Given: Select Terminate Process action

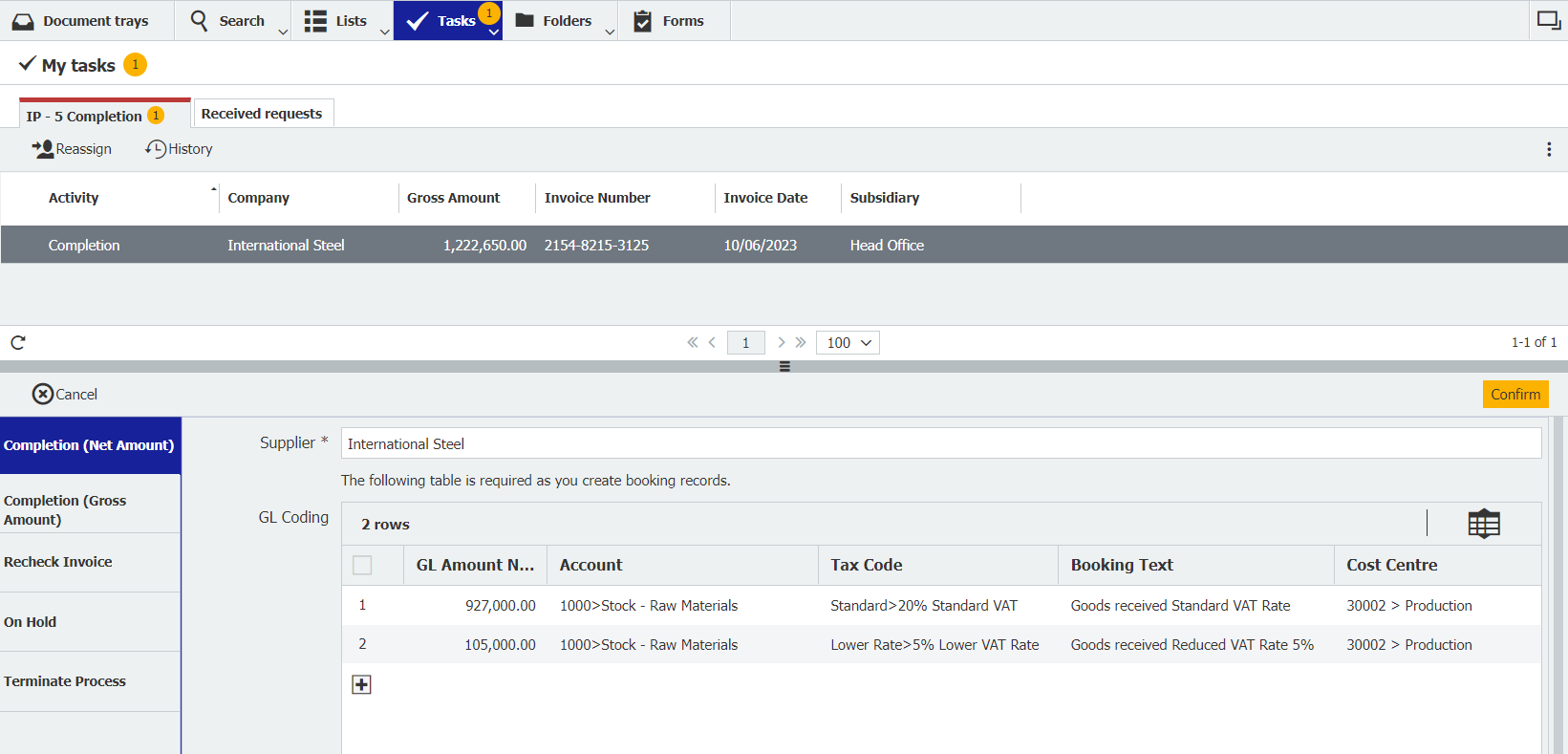Looking at the screenshot, I should [x=65, y=681].
